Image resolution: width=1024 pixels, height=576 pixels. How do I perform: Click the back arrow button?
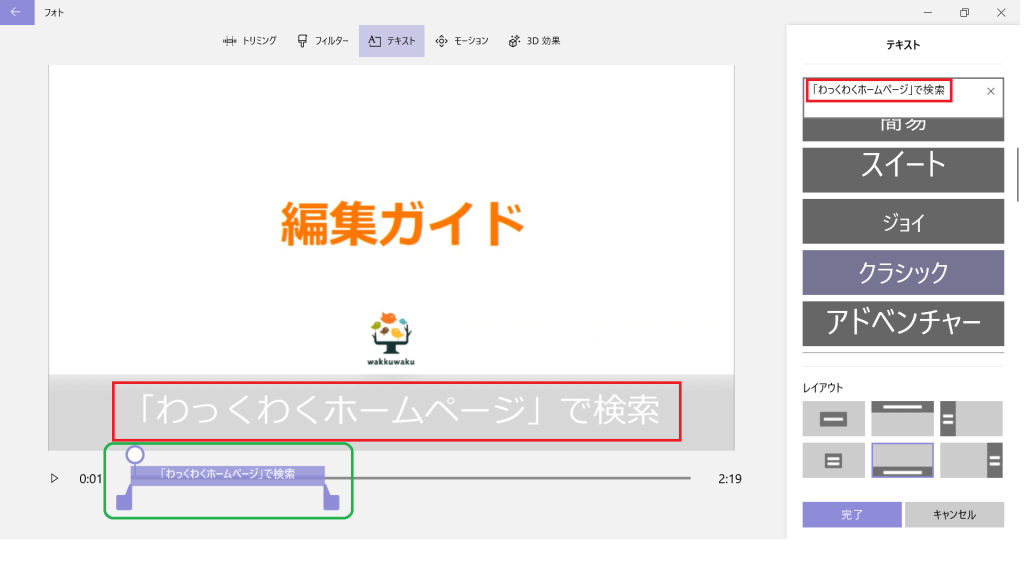click(16, 12)
